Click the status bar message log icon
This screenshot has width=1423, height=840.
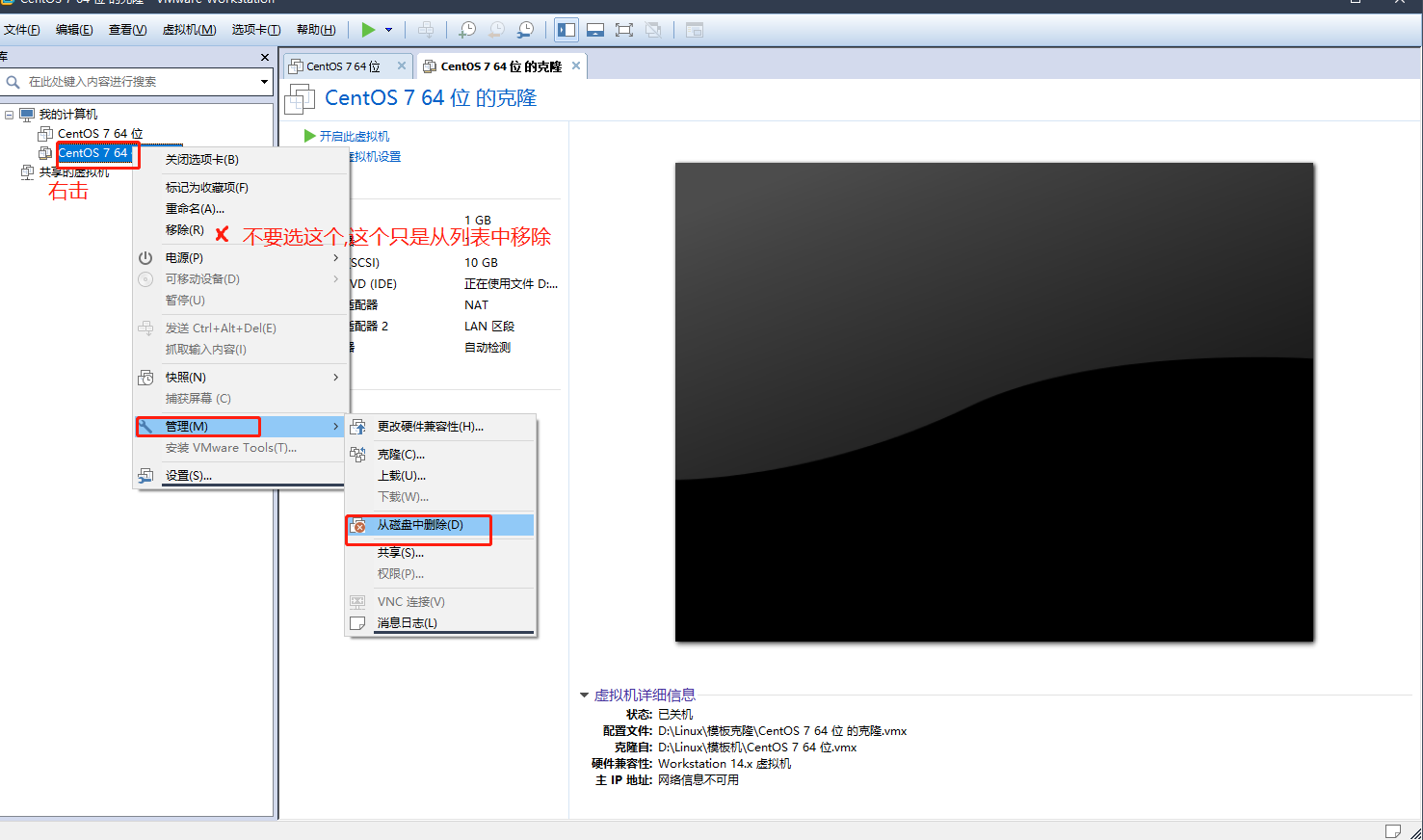1392,831
